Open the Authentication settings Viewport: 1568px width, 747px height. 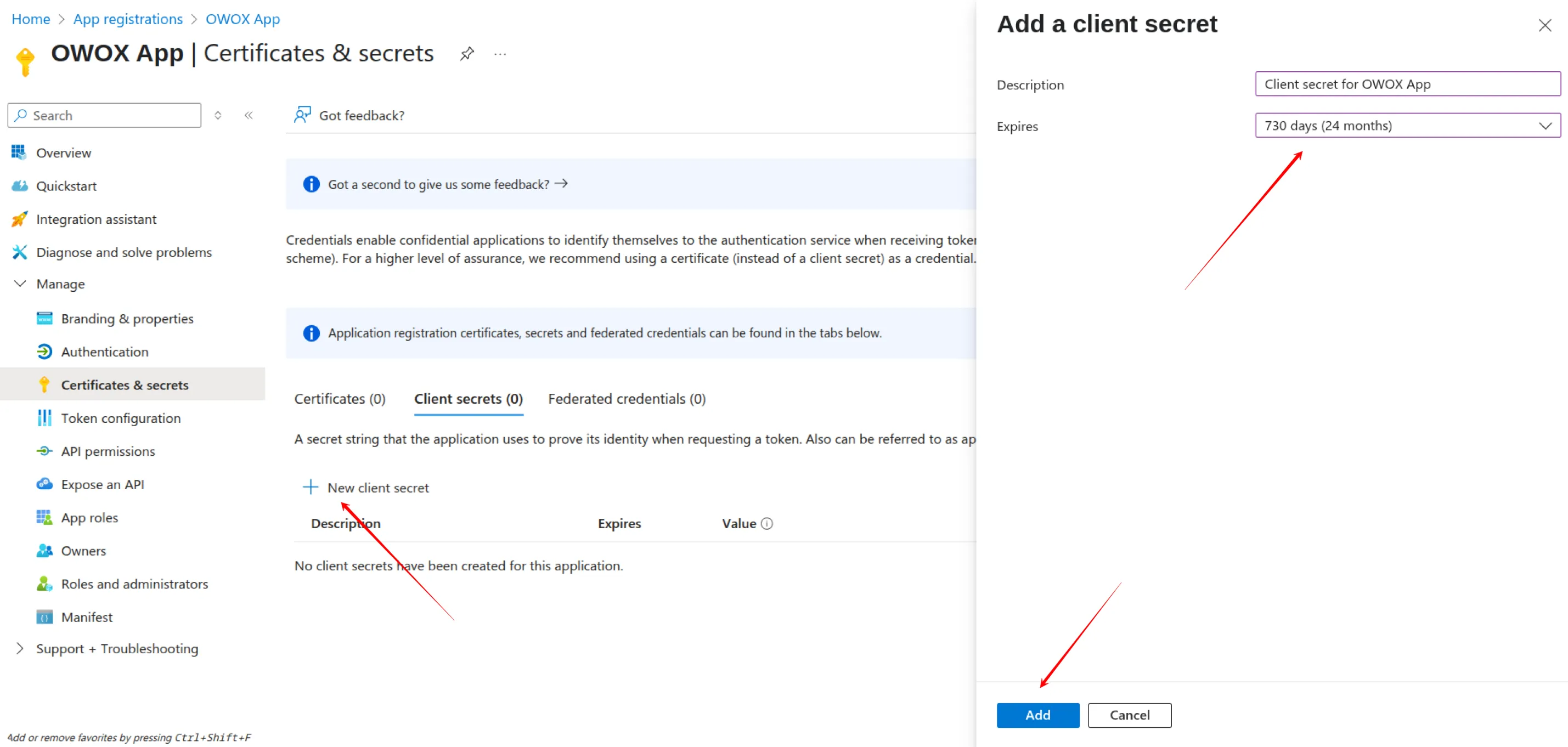[x=105, y=352]
